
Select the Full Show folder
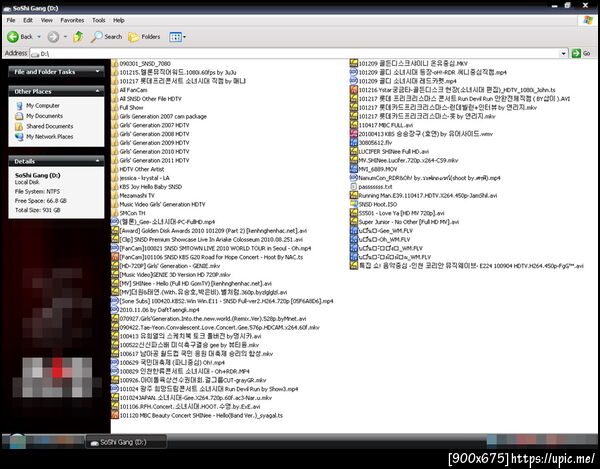[x=127, y=107]
